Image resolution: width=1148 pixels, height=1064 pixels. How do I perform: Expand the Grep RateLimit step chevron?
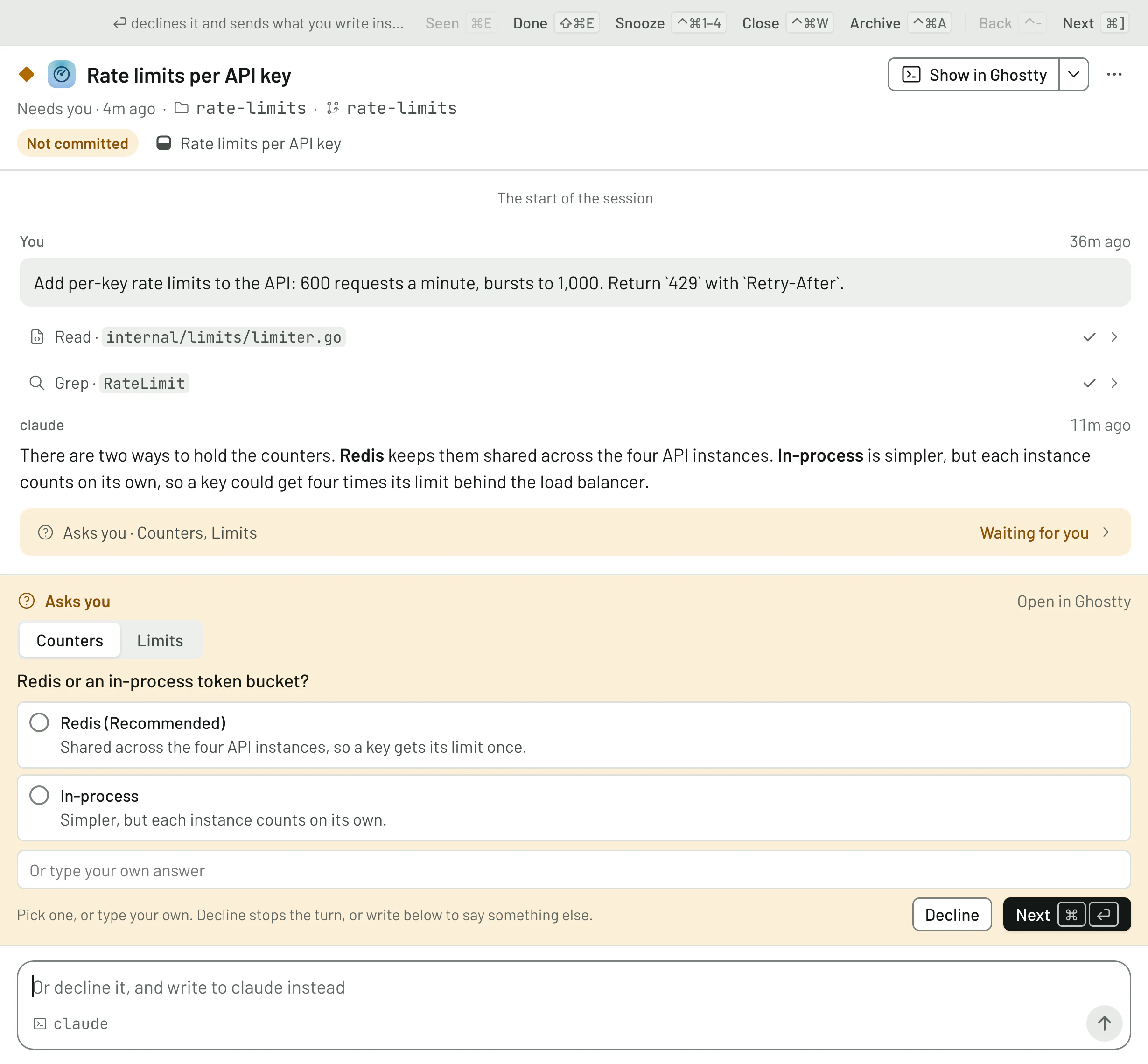(x=1114, y=383)
